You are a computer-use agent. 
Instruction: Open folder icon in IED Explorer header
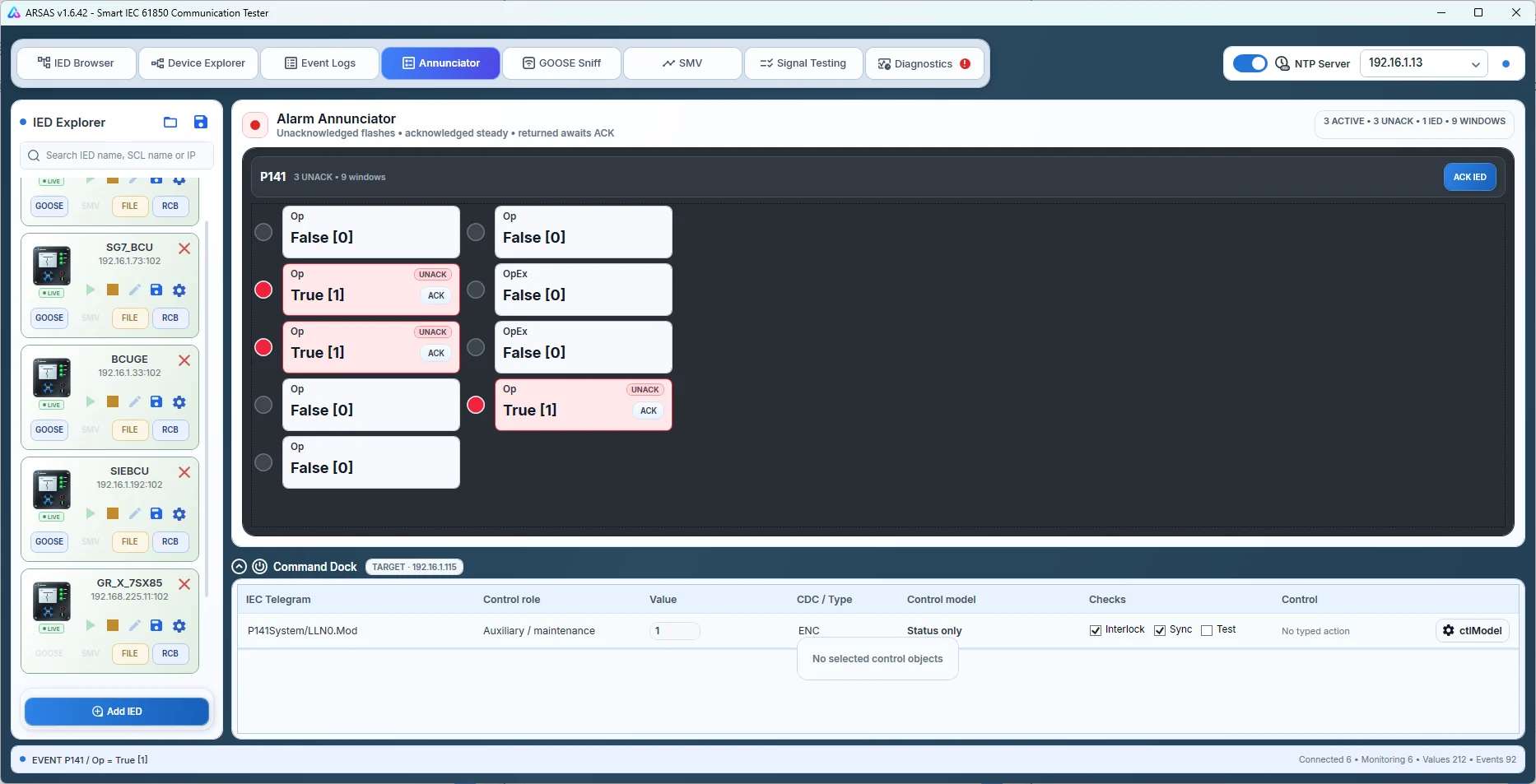tap(170, 123)
